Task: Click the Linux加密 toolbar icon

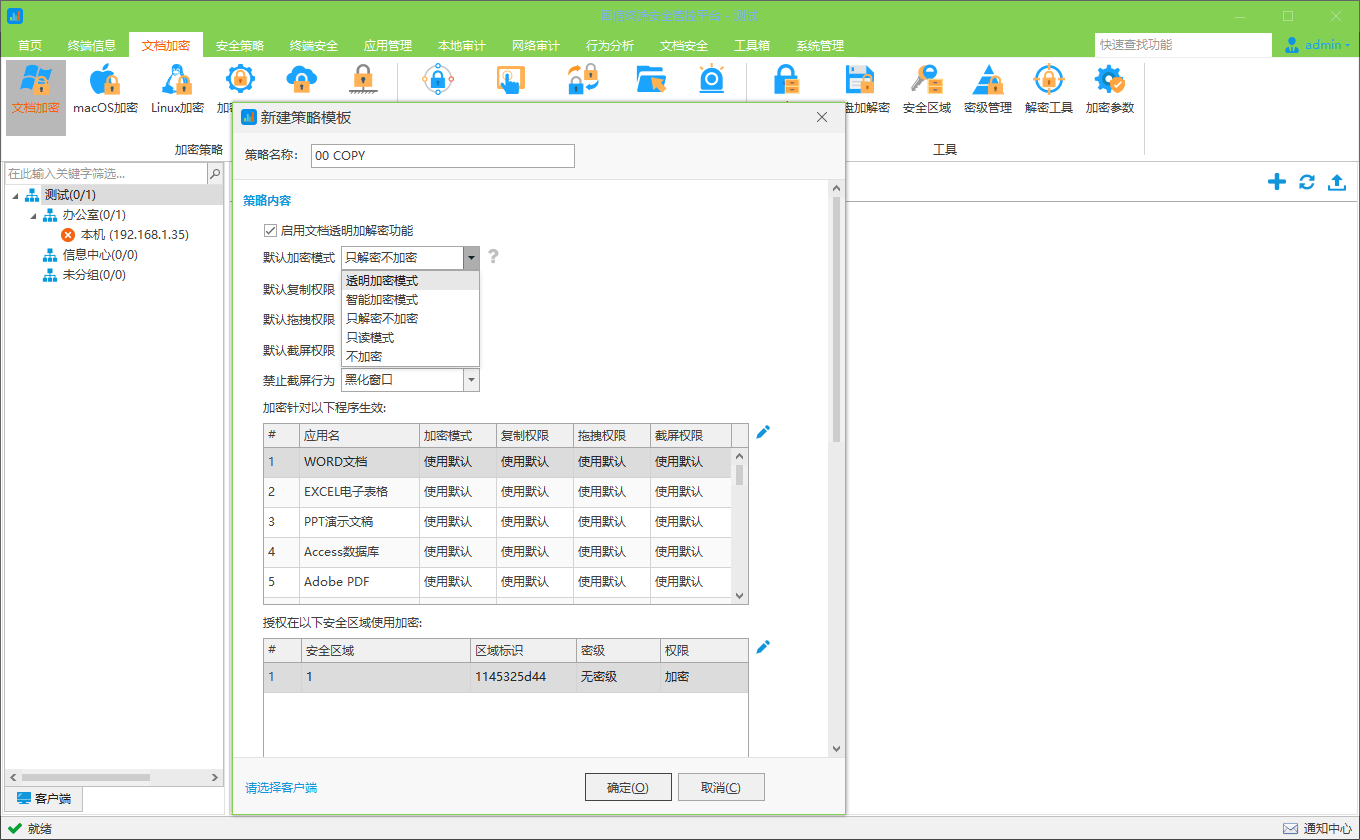Action: click(177, 90)
